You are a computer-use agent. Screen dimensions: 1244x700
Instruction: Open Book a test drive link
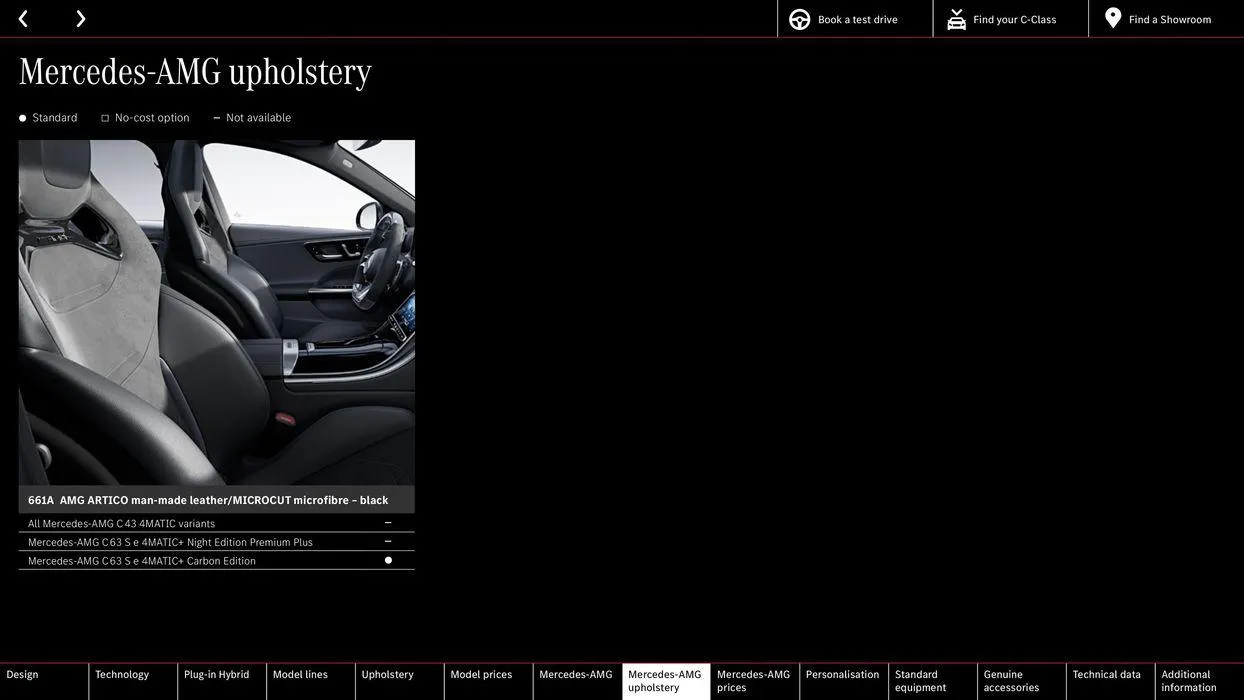(857, 19)
